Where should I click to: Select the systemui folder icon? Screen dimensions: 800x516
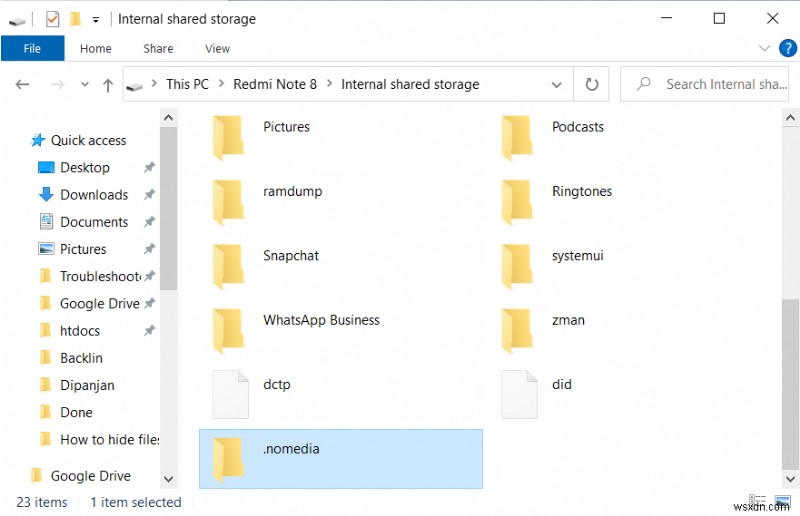(x=517, y=266)
